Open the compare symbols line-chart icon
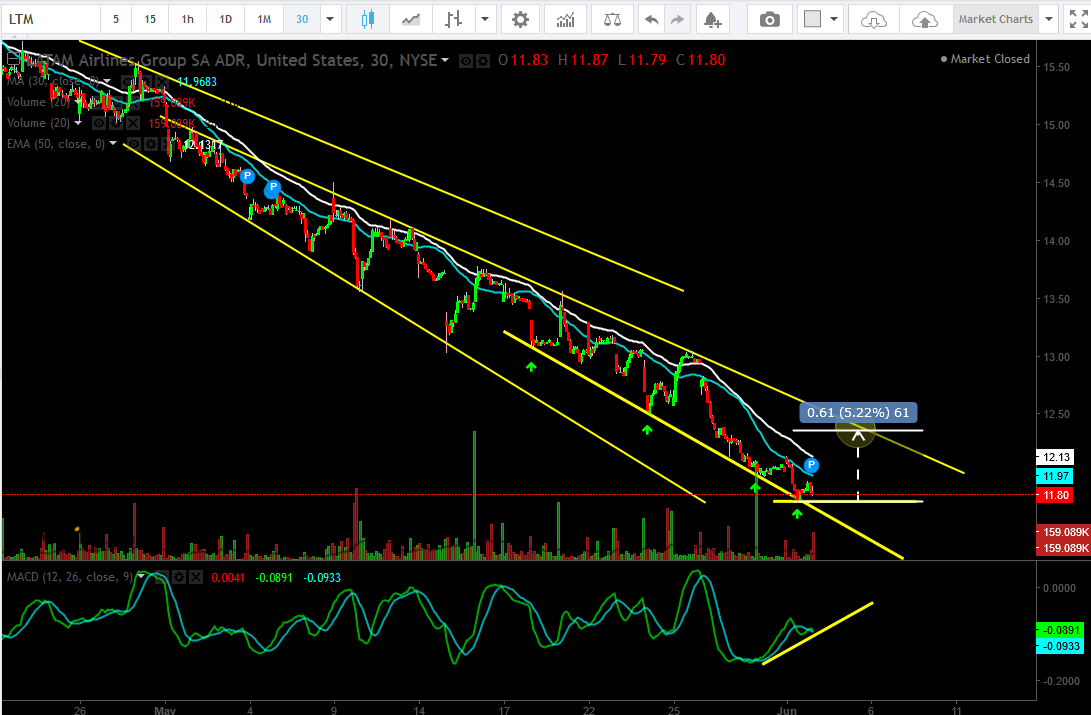The height and width of the screenshot is (715, 1091). 410,19
